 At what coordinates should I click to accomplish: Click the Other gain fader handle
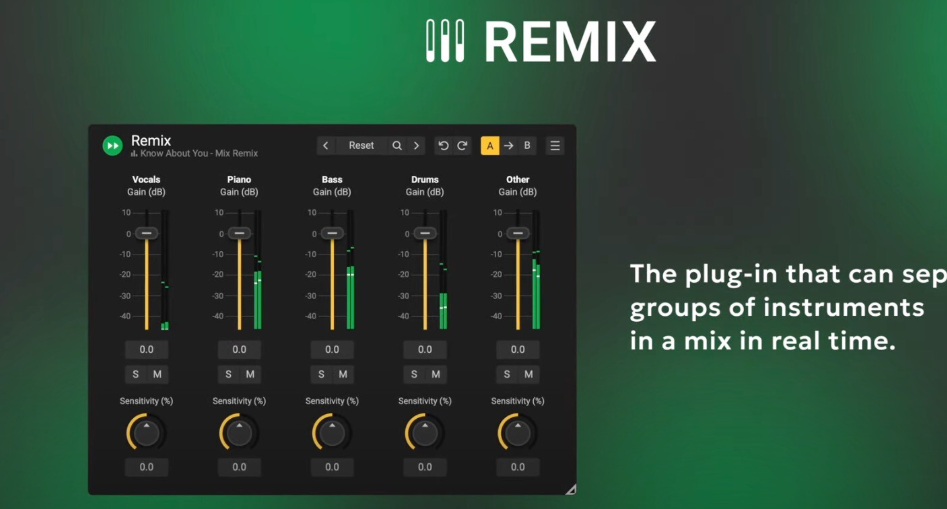coord(518,233)
